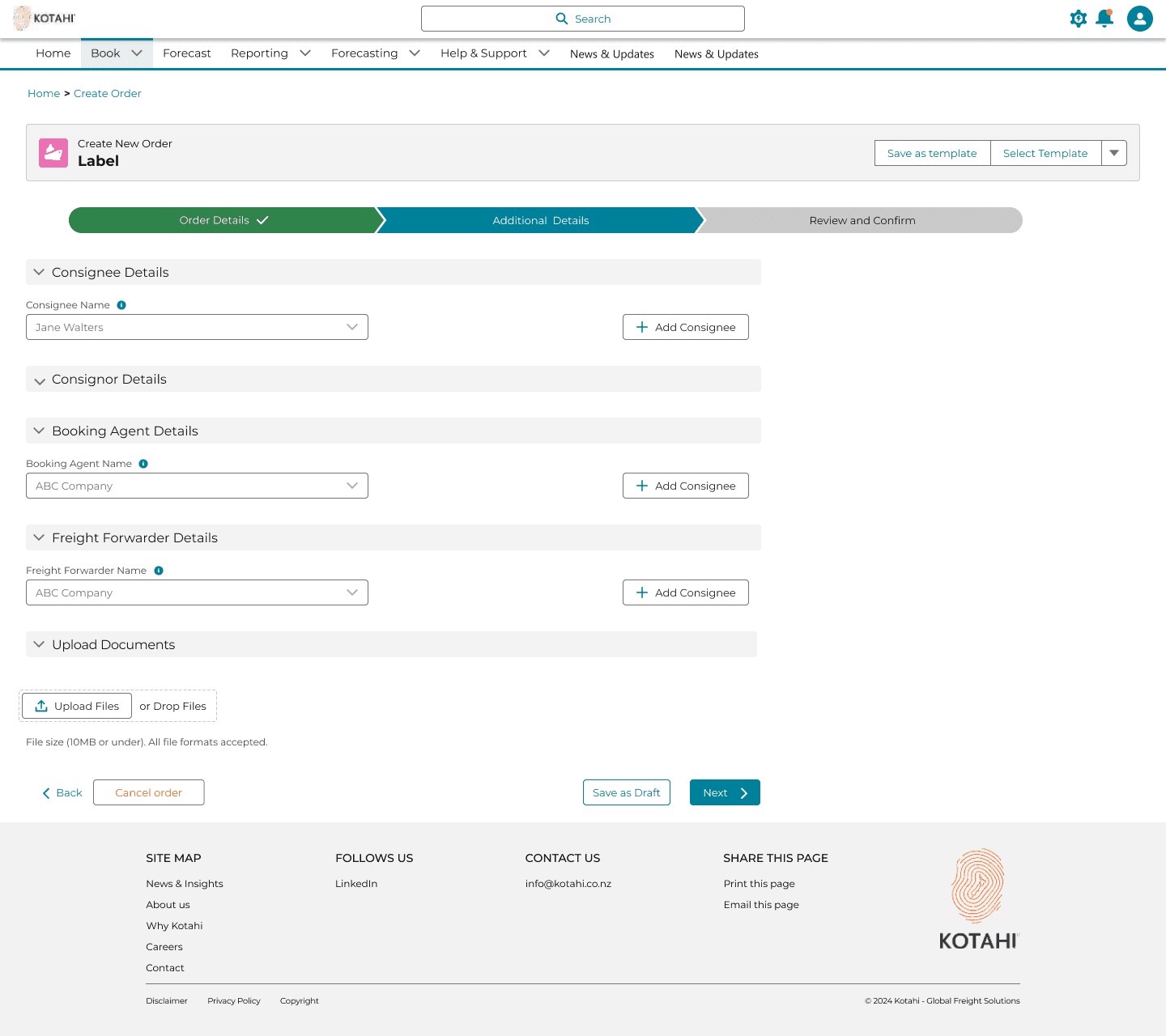
Task: Open the notifications bell
Action: 1104,19
